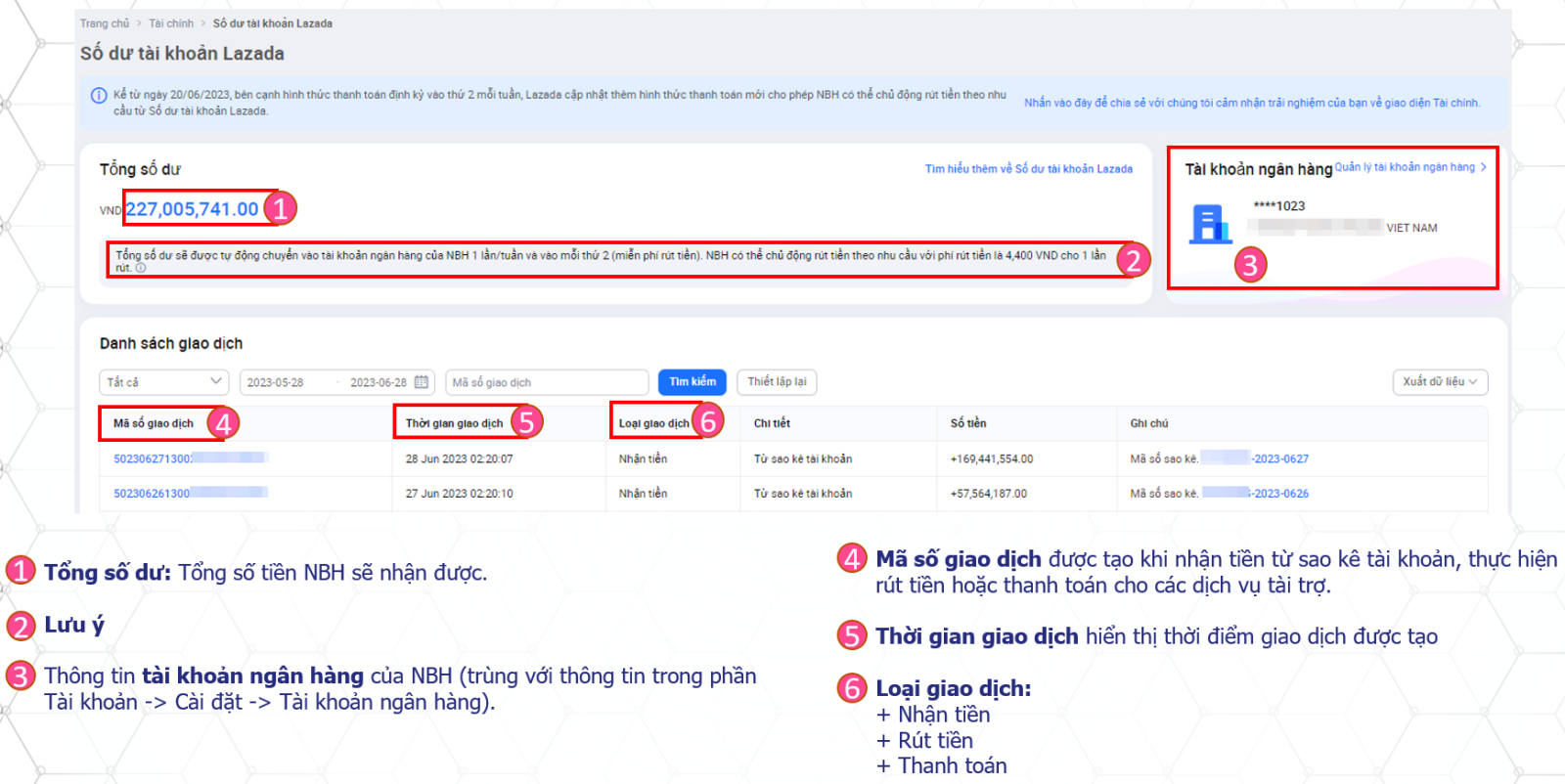Click the Thiết lập lại button
Viewport: 1565px width, 784px height.
777,382
